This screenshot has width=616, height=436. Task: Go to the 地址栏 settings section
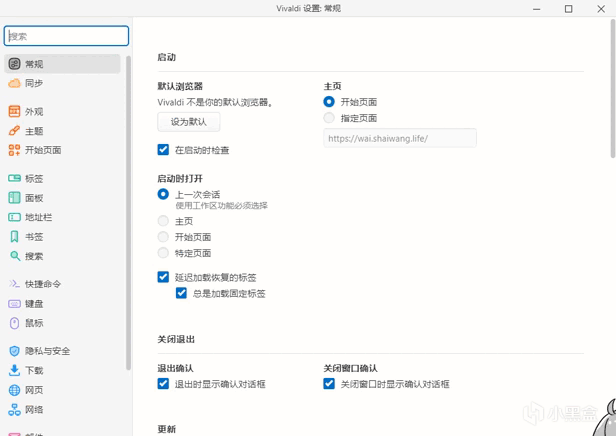coord(38,217)
